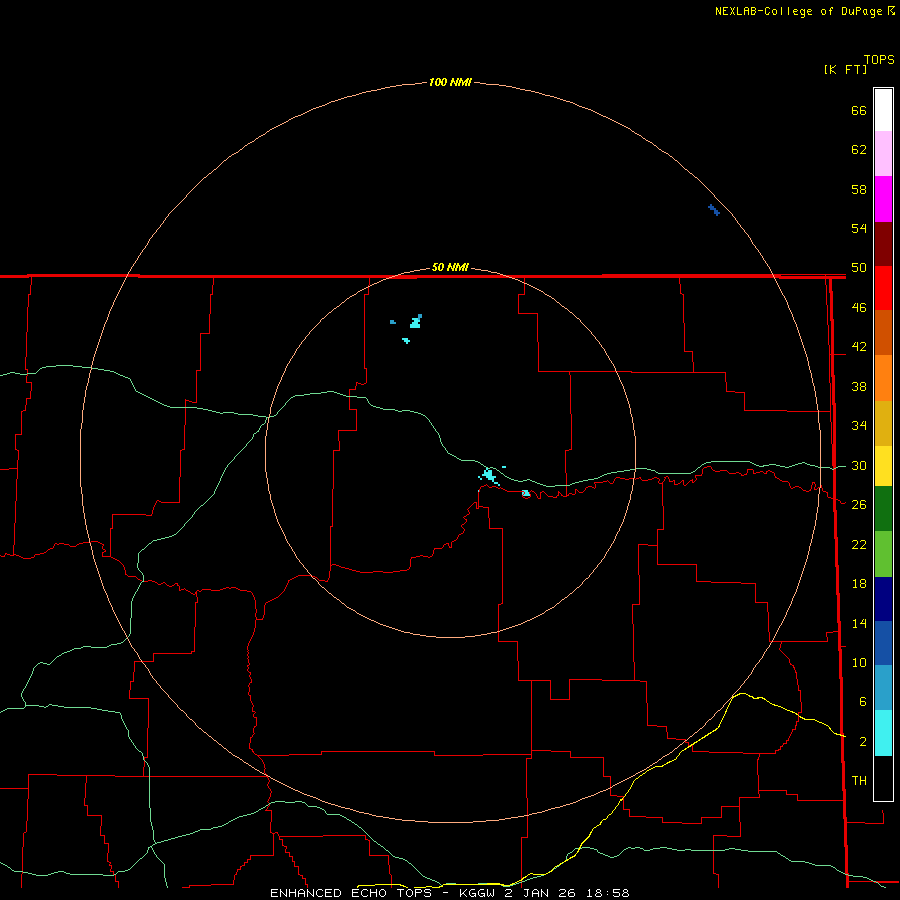900x900 pixels.
Task: Click the largest cyan echo near radar center
Action: (x=489, y=476)
